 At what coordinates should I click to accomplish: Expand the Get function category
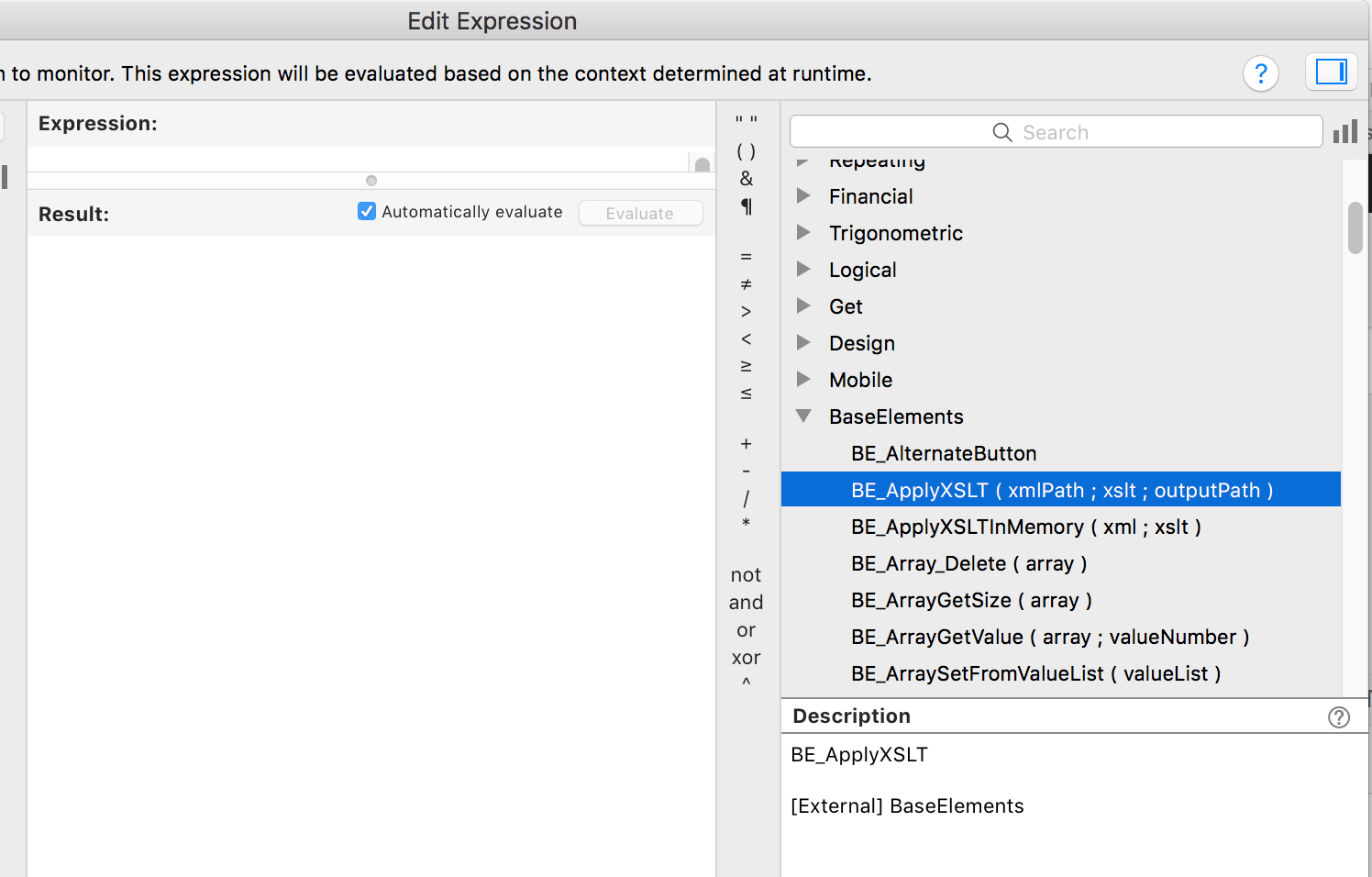tap(804, 305)
